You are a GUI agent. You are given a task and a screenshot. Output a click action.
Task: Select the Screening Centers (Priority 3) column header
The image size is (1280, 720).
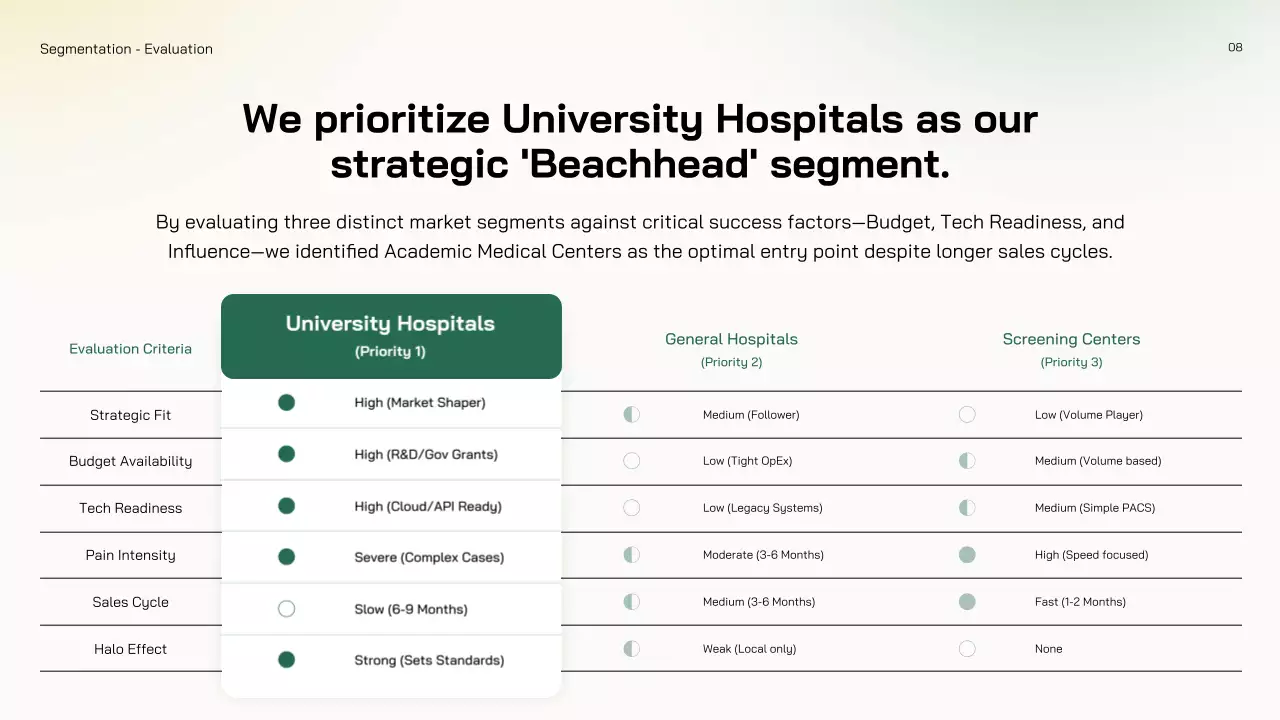point(1071,349)
